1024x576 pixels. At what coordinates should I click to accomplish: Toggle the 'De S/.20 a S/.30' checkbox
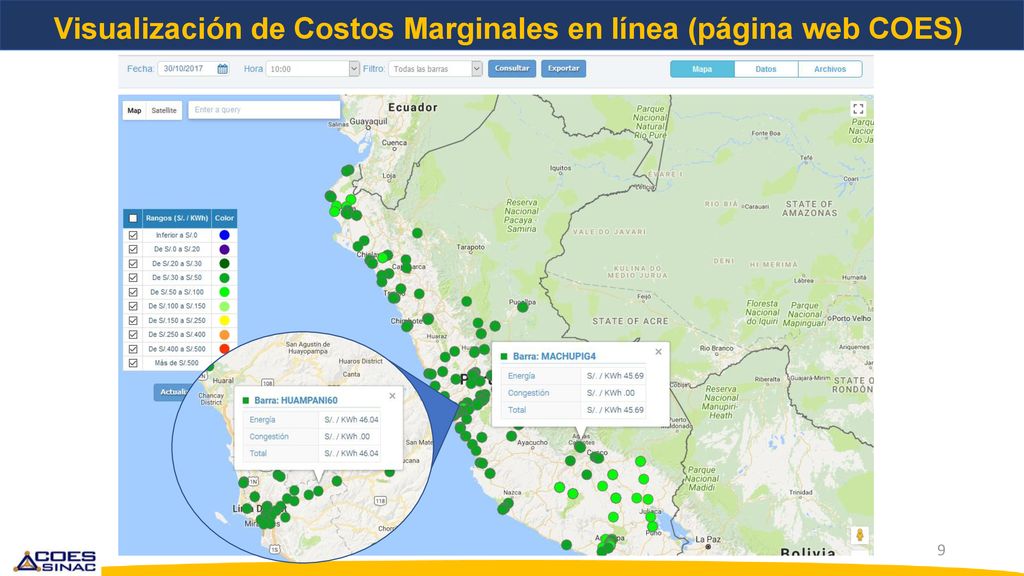click(133, 264)
